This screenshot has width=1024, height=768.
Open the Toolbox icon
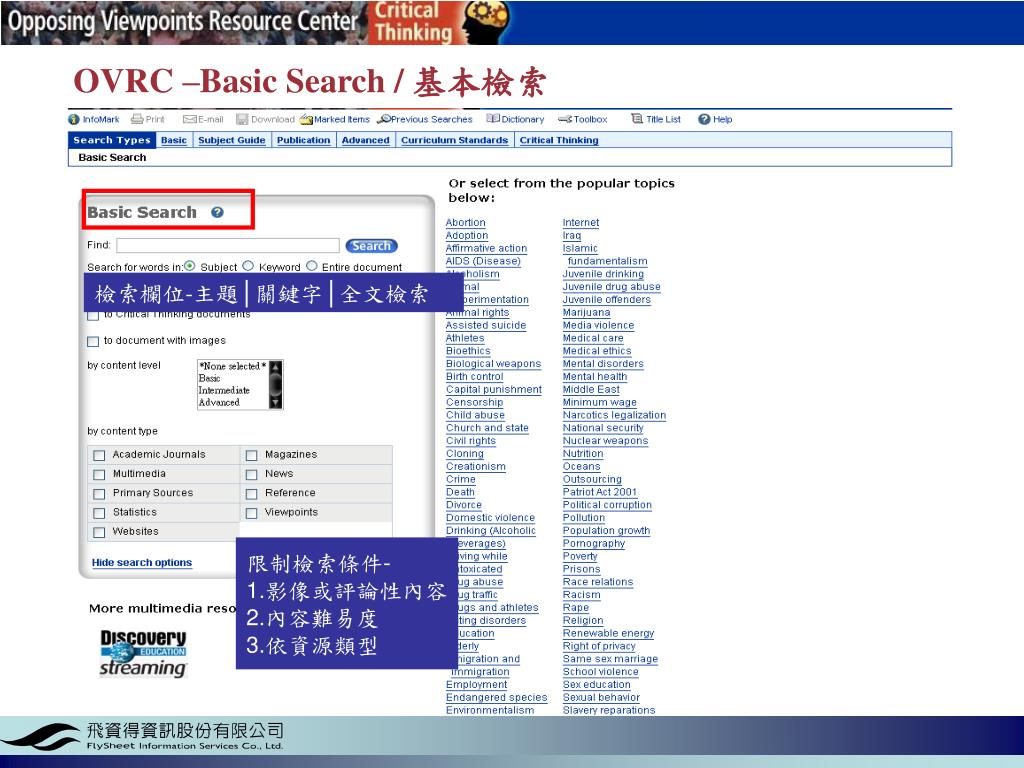[x=565, y=120]
